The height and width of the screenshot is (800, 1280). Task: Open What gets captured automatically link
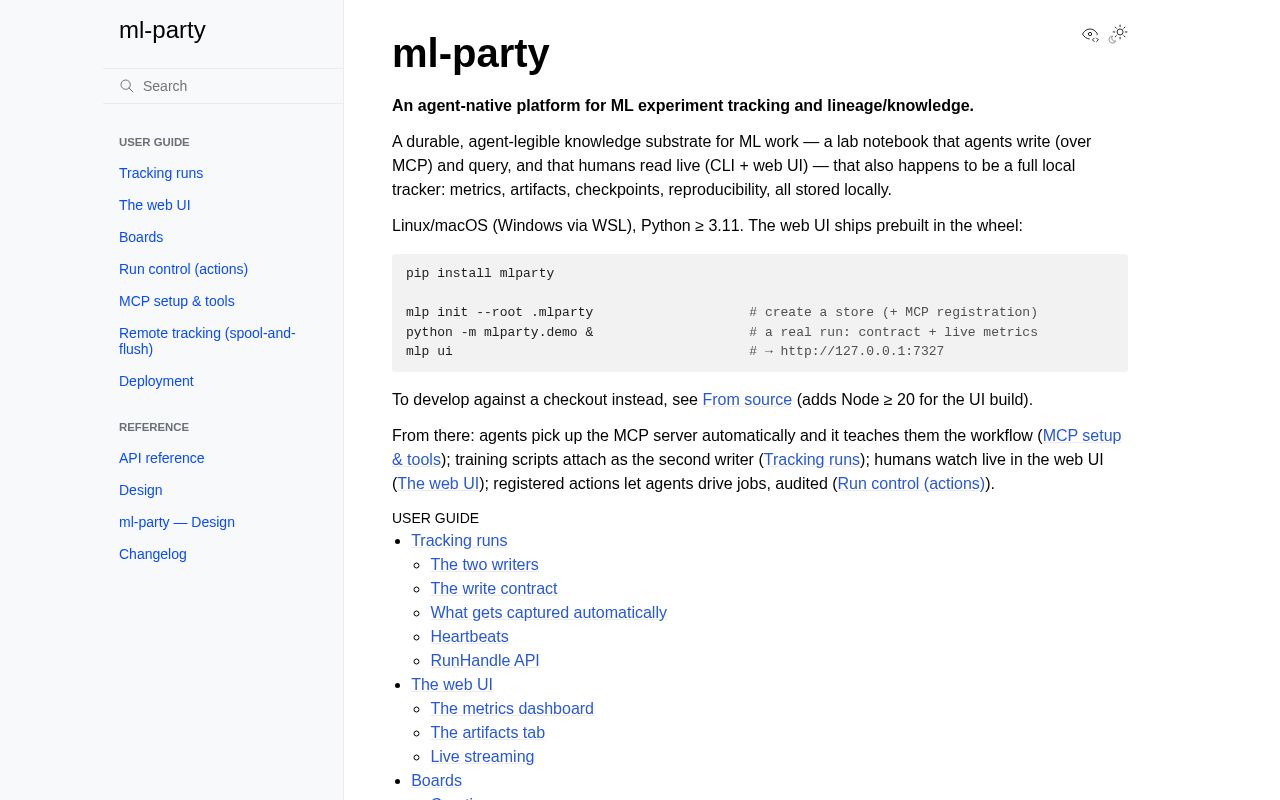(x=548, y=613)
